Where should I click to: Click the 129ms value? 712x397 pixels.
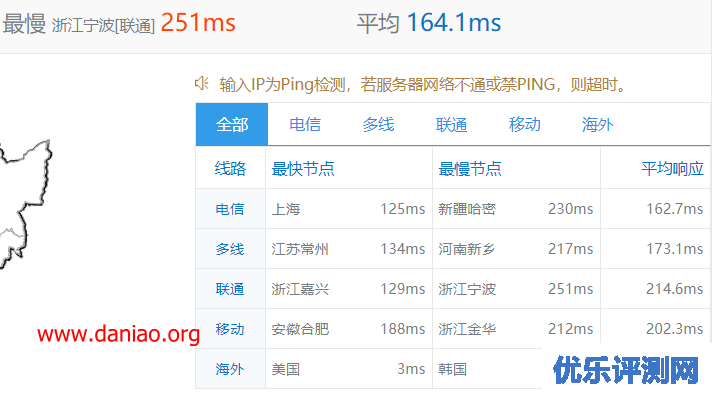click(x=403, y=289)
